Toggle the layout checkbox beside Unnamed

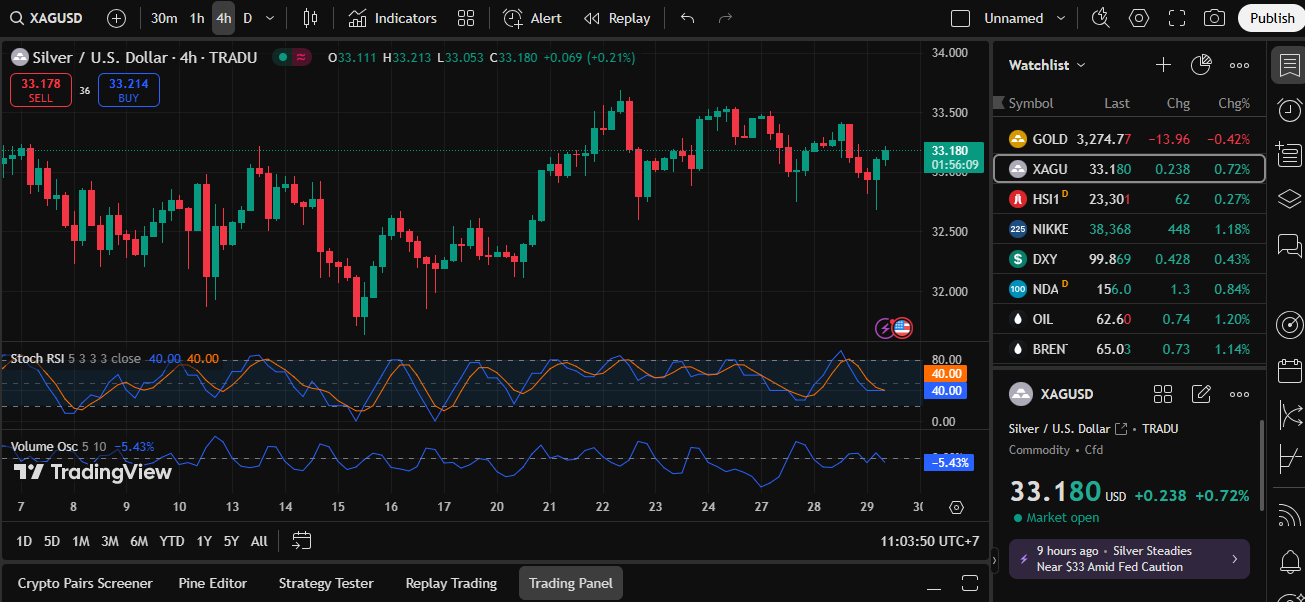pos(960,18)
